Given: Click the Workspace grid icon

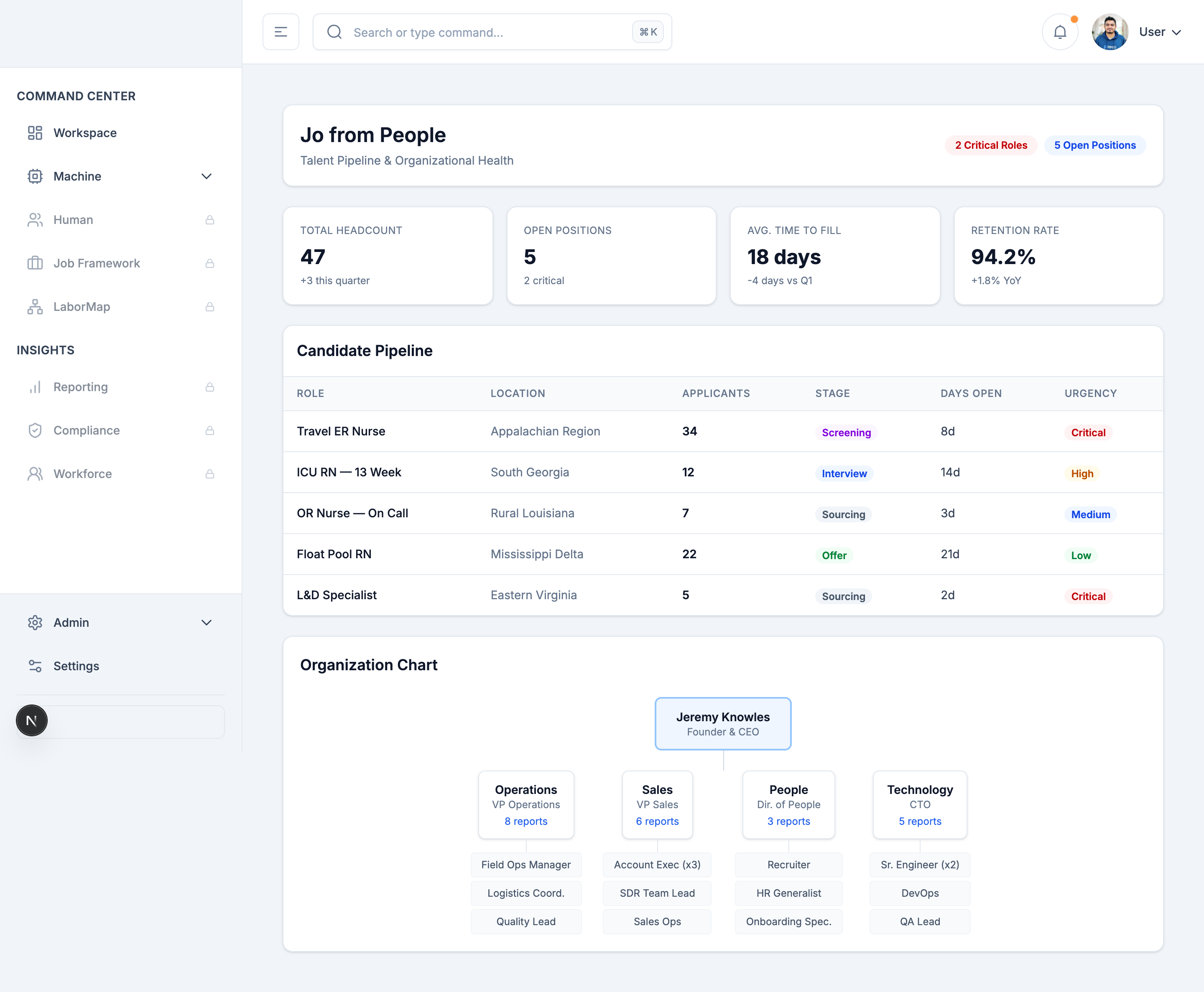Looking at the screenshot, I should [35, 132].
